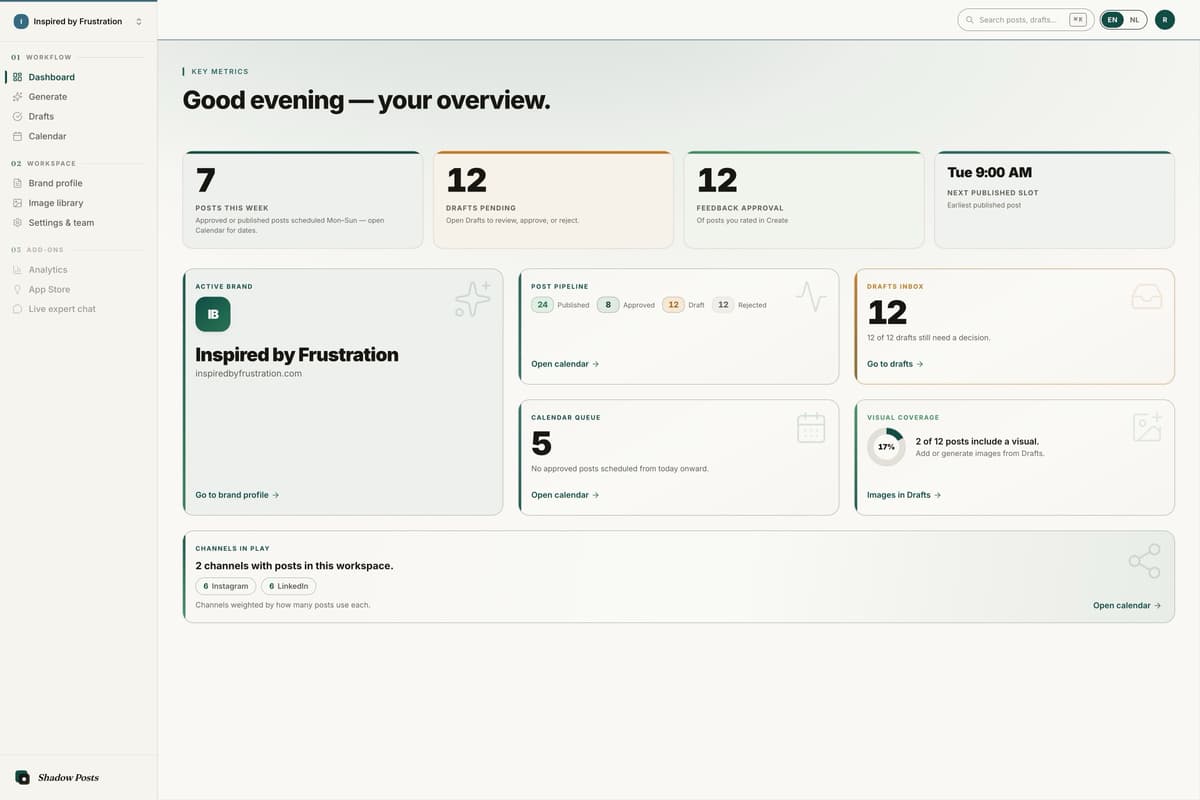Viewport: 1200px width, 800px height.
Task: Open the R user avatar menu
Action: click(x=1165, y=20)
